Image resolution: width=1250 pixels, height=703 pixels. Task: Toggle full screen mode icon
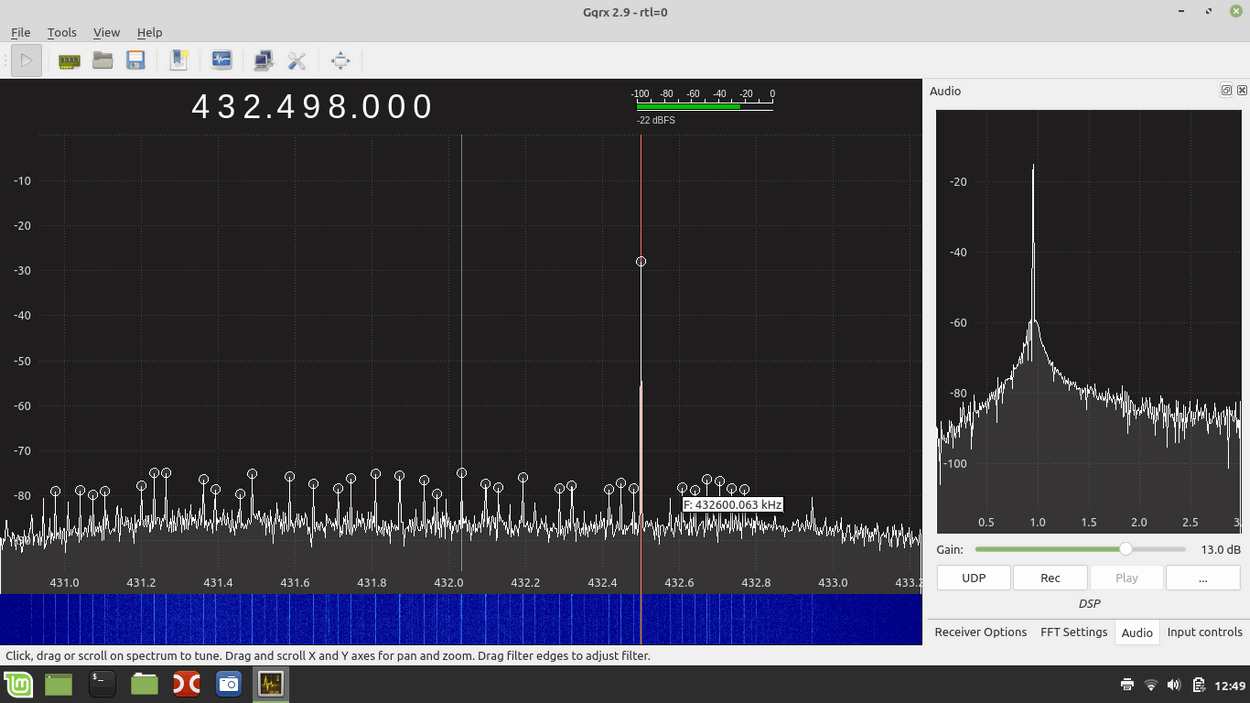pyautogui.click(x=340, y=60)
